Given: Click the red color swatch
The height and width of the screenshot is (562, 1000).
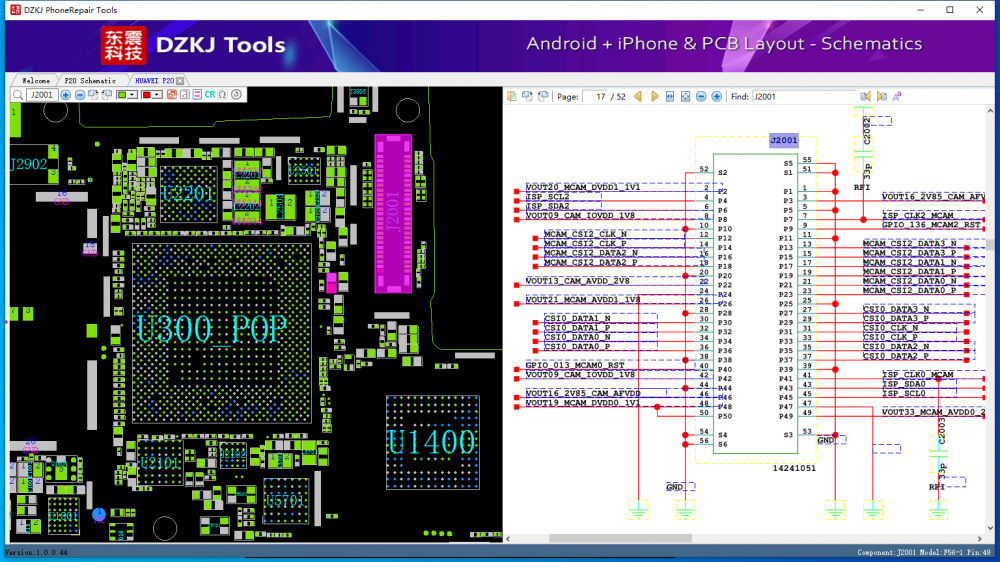Looking at the screenshot, I should point(146,94).
